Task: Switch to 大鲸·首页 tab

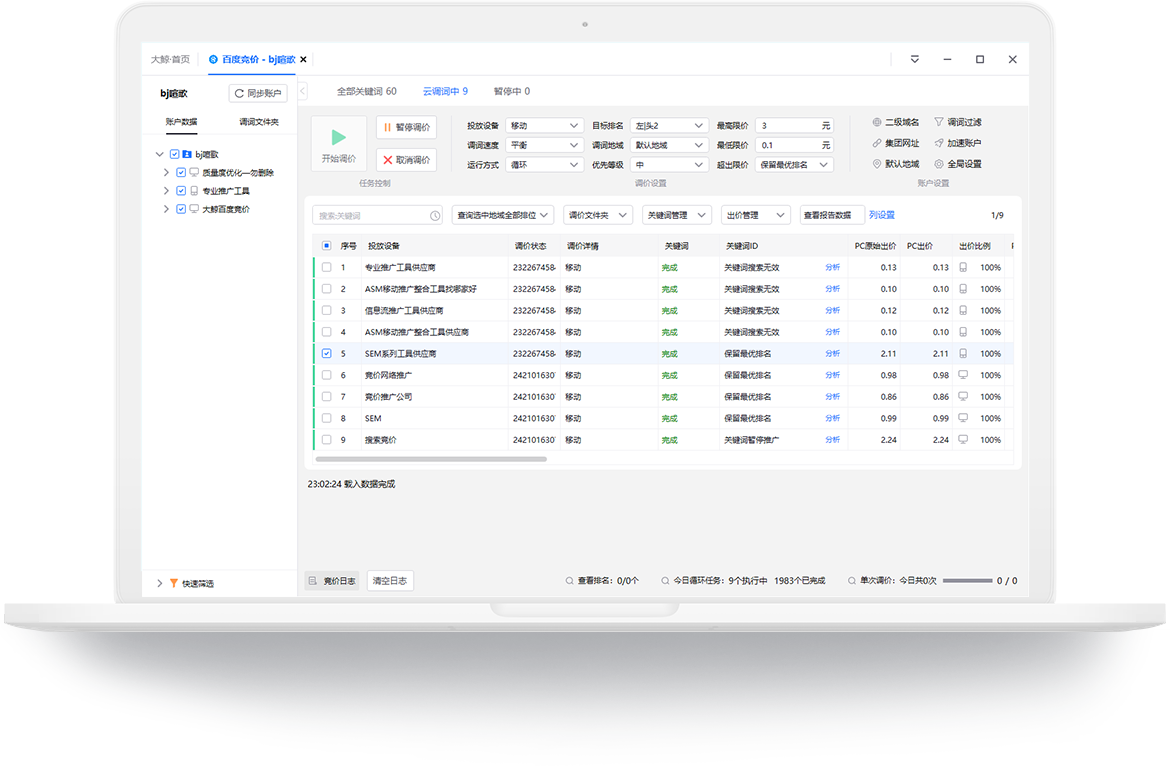Action: click(x=170, y=60)
